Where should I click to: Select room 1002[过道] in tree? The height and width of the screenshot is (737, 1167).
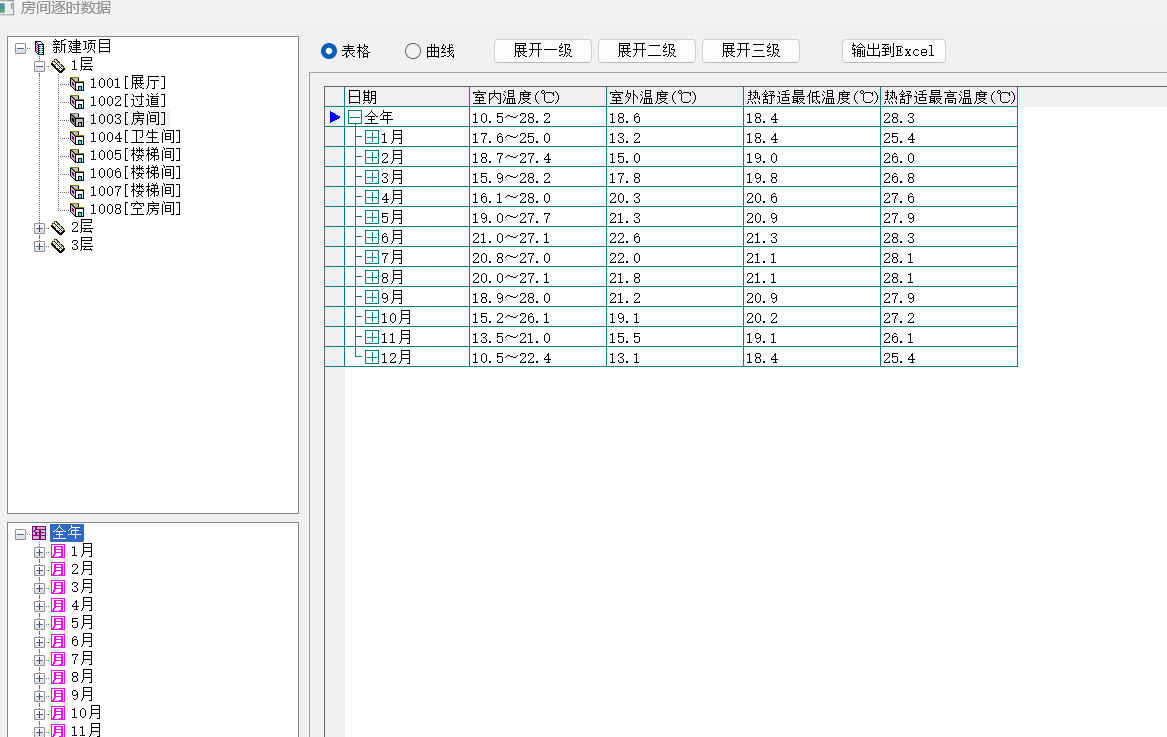(x=127, y=101)
